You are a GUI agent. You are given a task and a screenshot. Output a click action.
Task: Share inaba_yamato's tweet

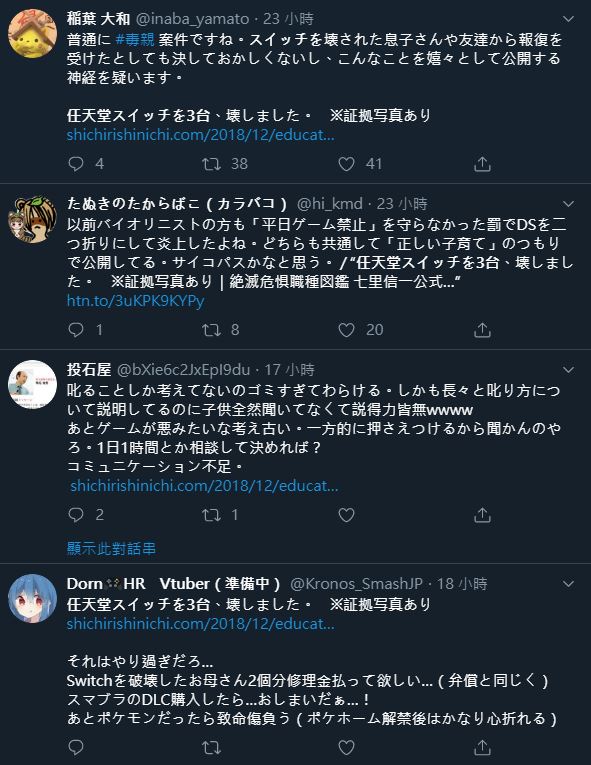[x=482, y=164]
